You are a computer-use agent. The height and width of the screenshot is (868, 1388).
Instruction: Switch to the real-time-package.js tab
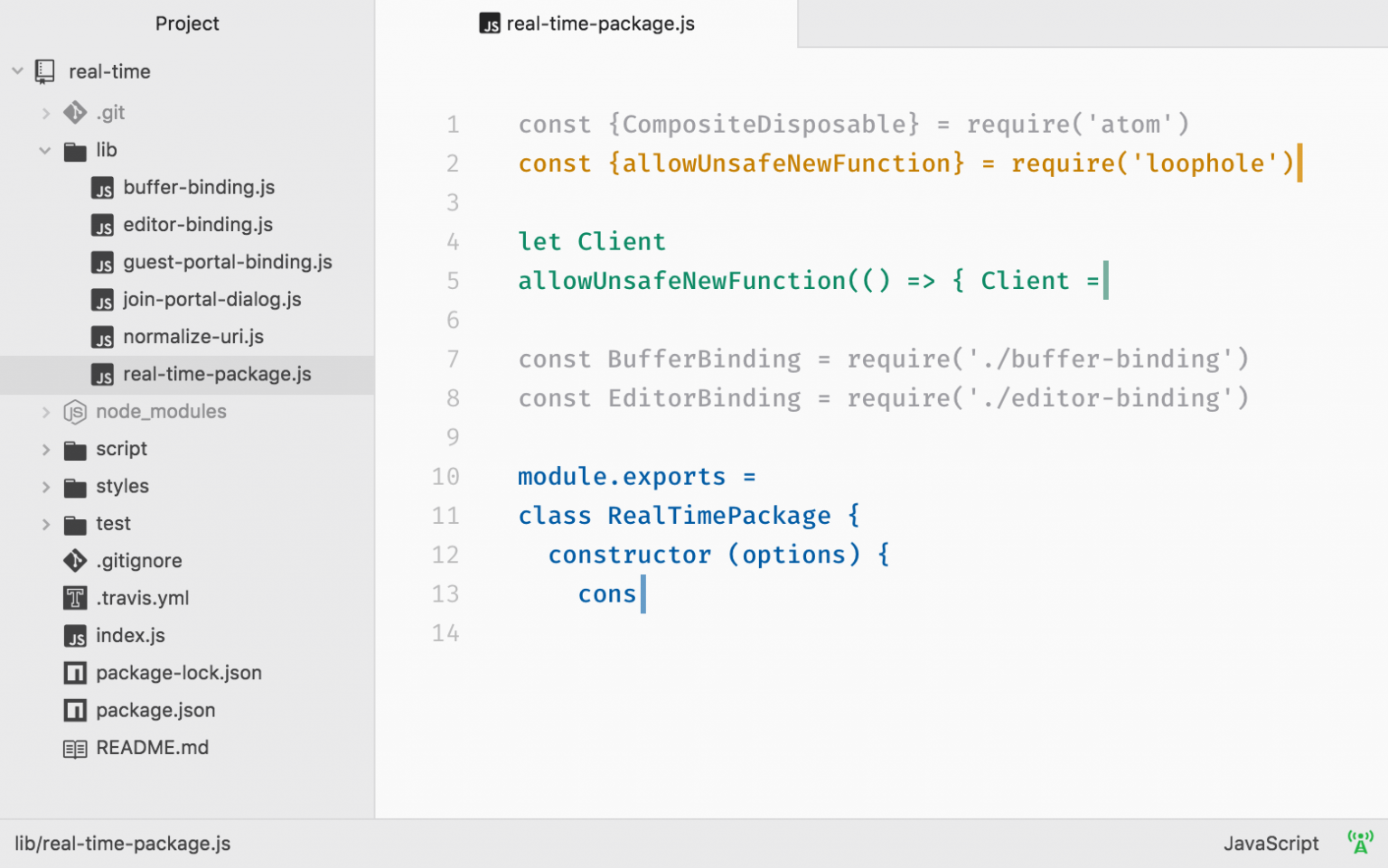pyautogui.click(x=600, y=24)
